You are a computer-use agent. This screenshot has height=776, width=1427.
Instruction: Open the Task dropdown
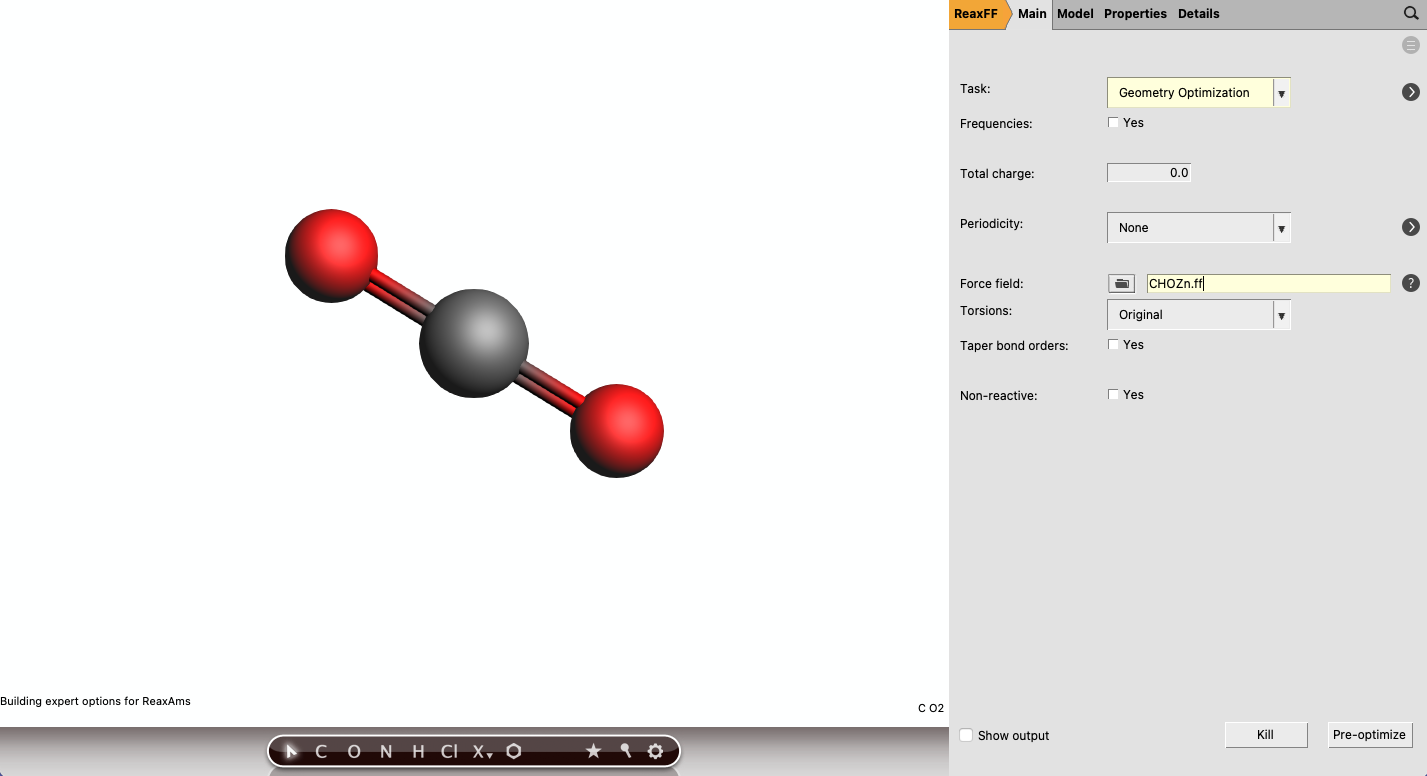tap(1280, 92)
